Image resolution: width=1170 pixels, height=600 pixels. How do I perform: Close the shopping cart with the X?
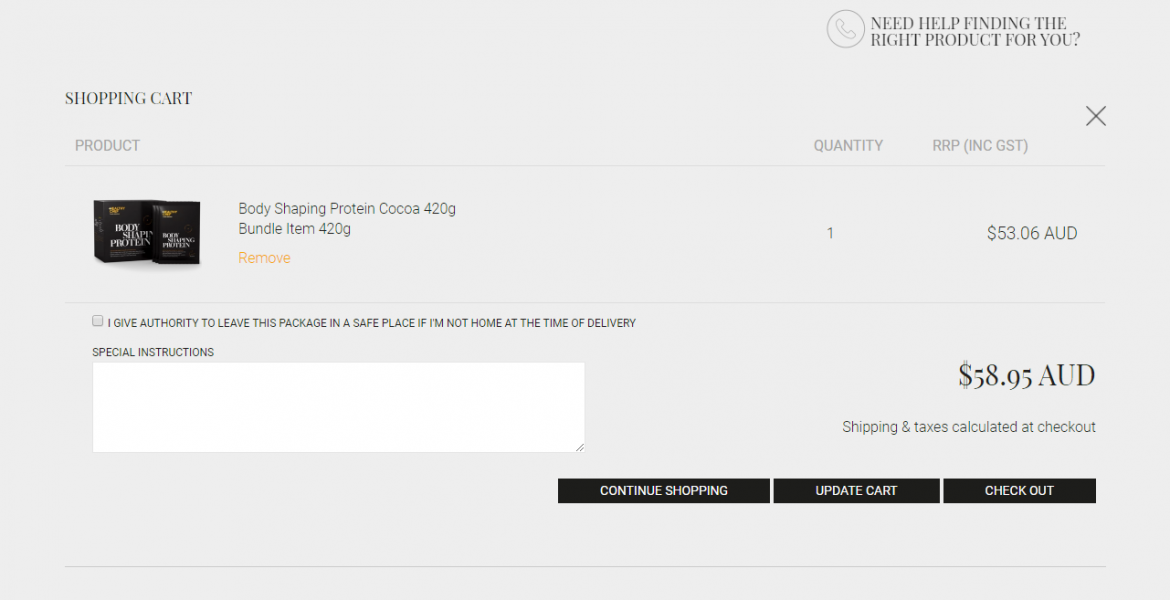(x=1095, y=116)
